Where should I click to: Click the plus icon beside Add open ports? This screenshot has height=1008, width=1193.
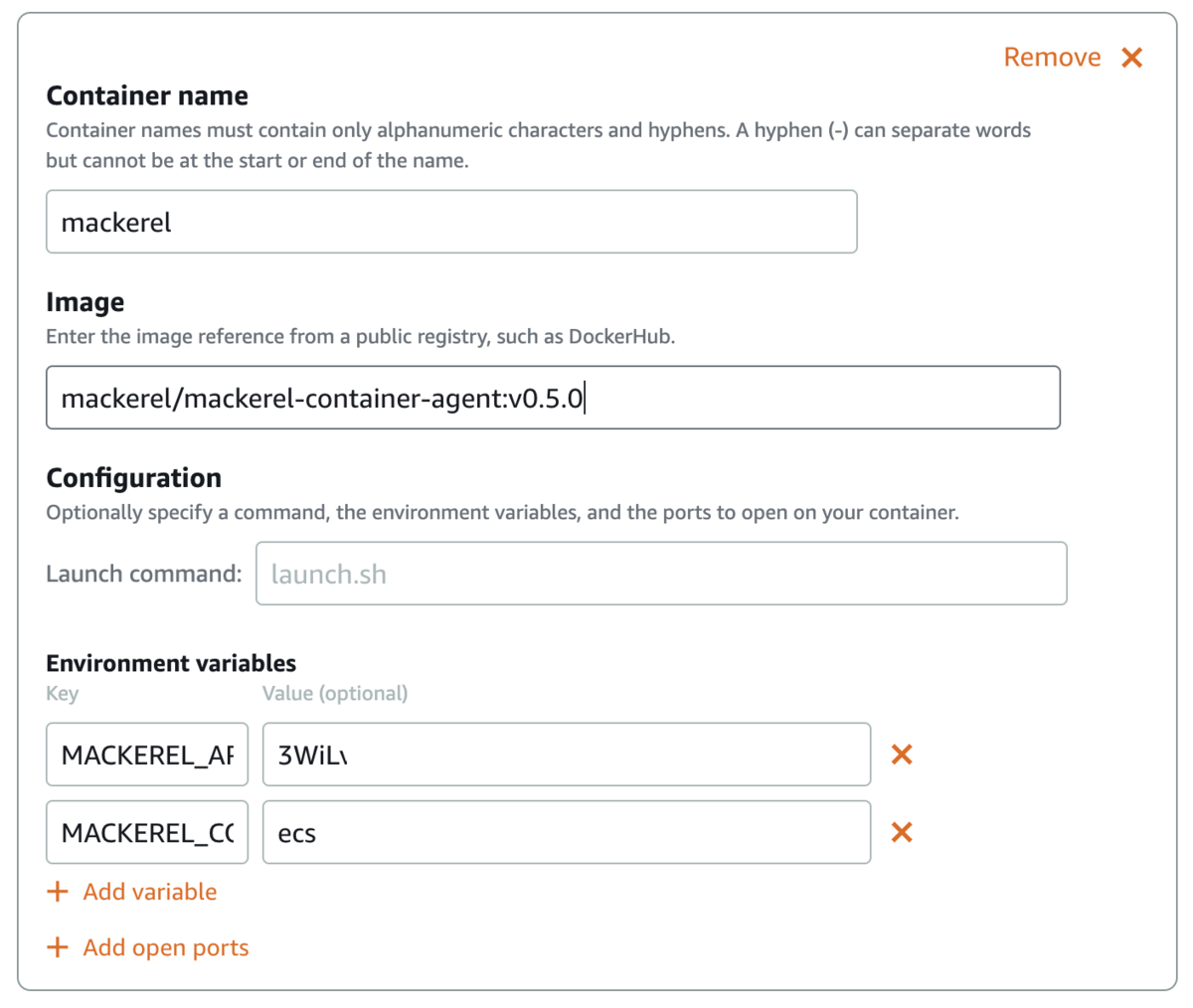[x=58, y=947]
